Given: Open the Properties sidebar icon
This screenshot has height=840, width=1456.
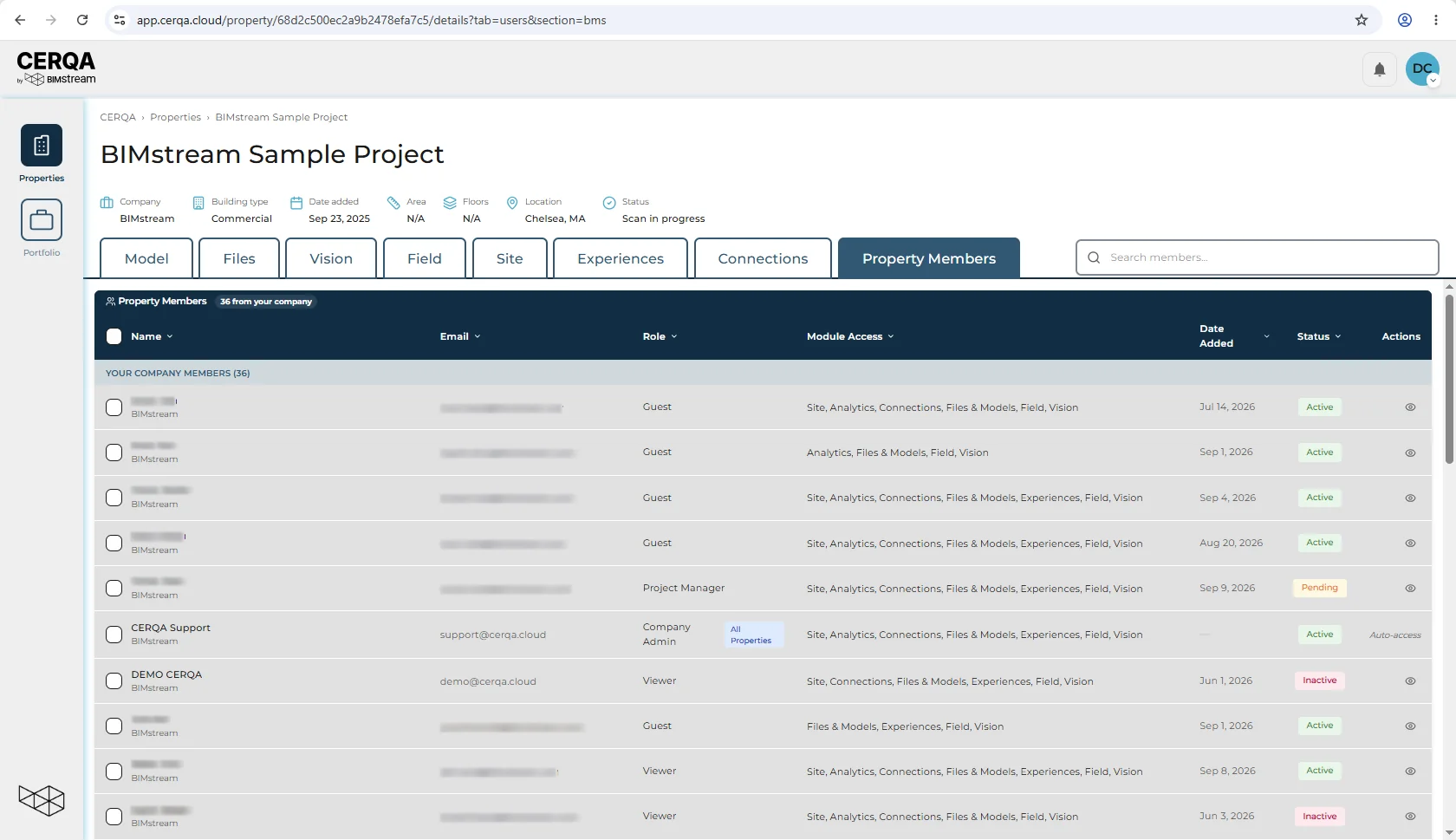Looking at the screenshot, I should point(42,145).
